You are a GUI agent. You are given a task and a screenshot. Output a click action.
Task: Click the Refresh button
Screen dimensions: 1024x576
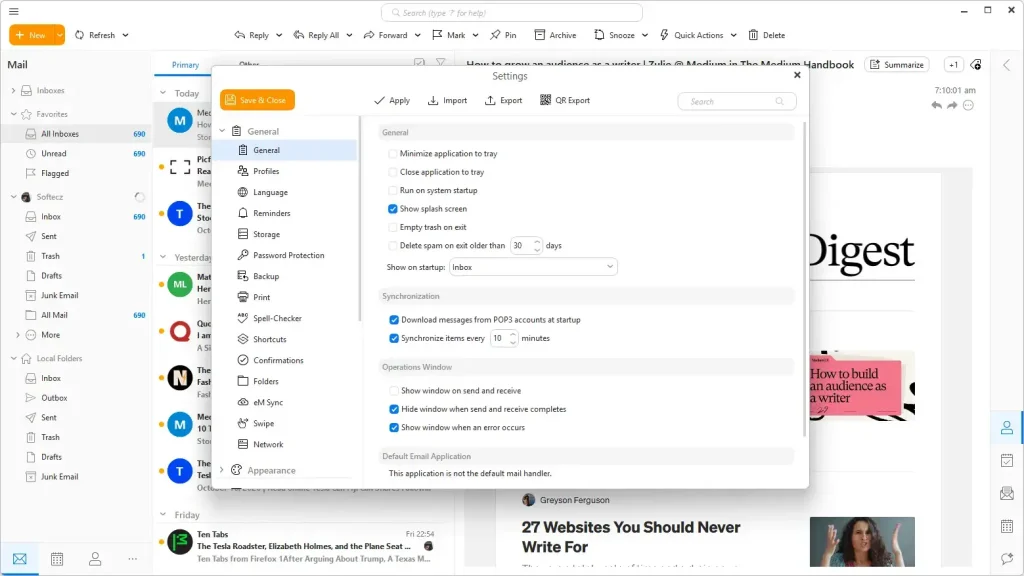pyautogui.click(x=95, y=35)
